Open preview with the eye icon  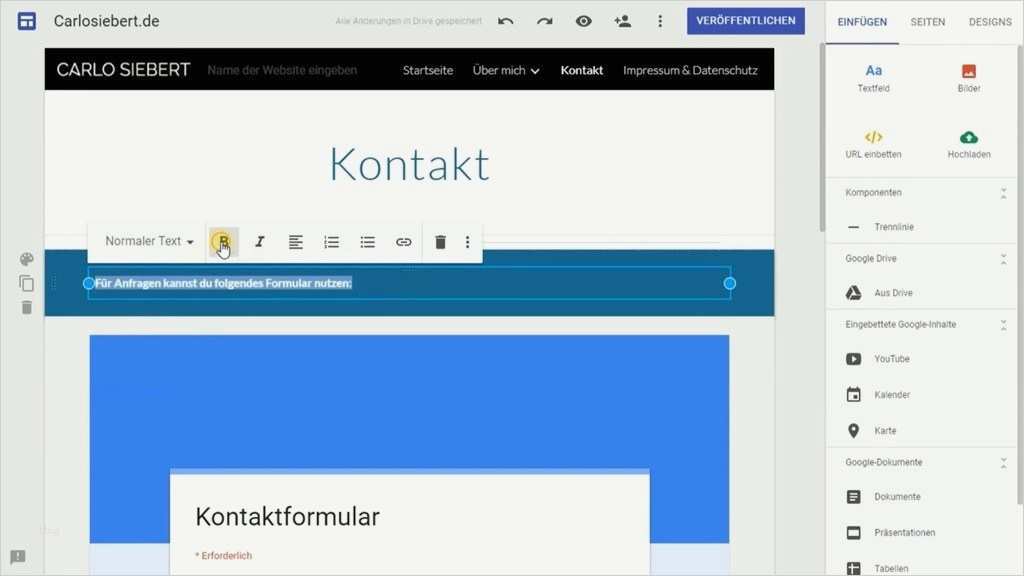[583, 21]
